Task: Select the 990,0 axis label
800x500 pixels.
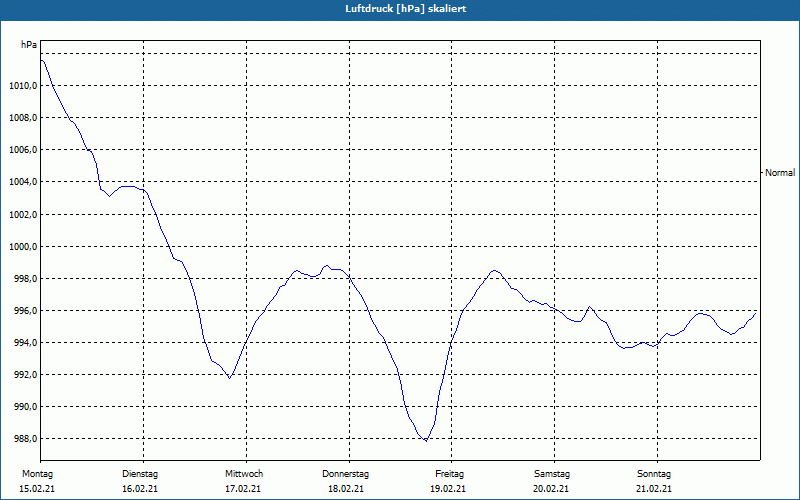Action: 25,407
